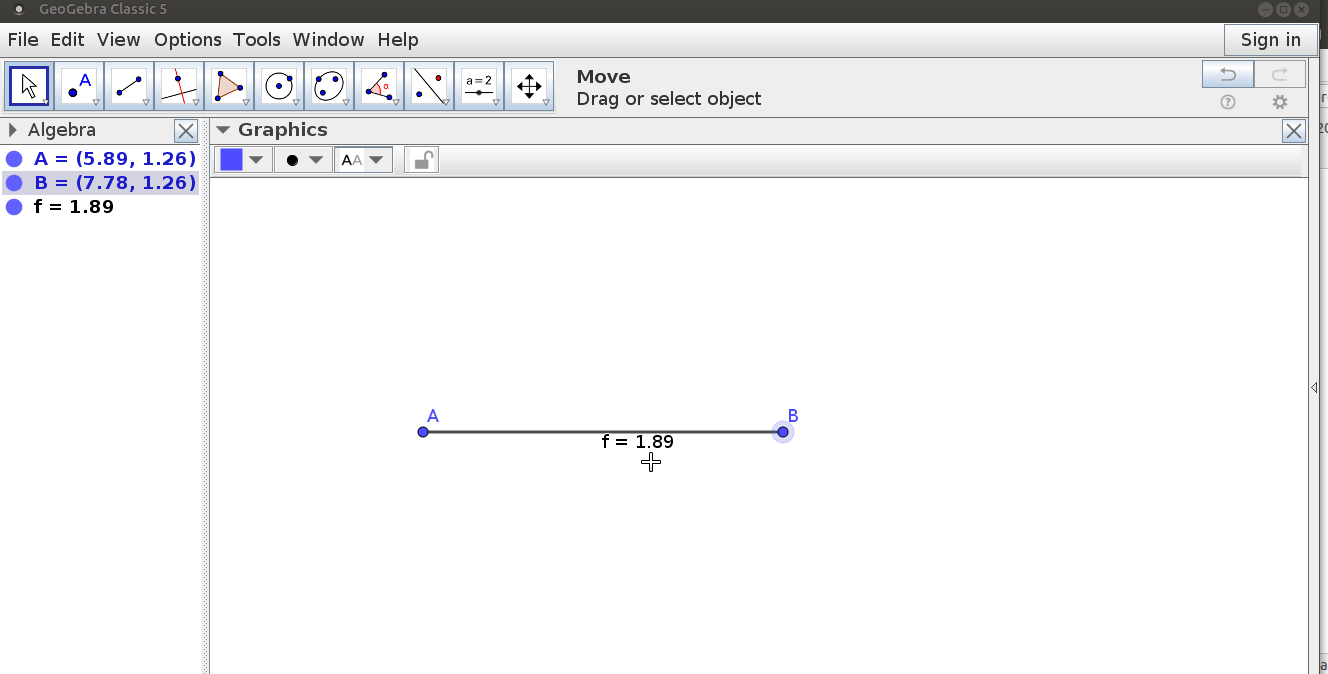Select the Angle tool

coord(379,87)
